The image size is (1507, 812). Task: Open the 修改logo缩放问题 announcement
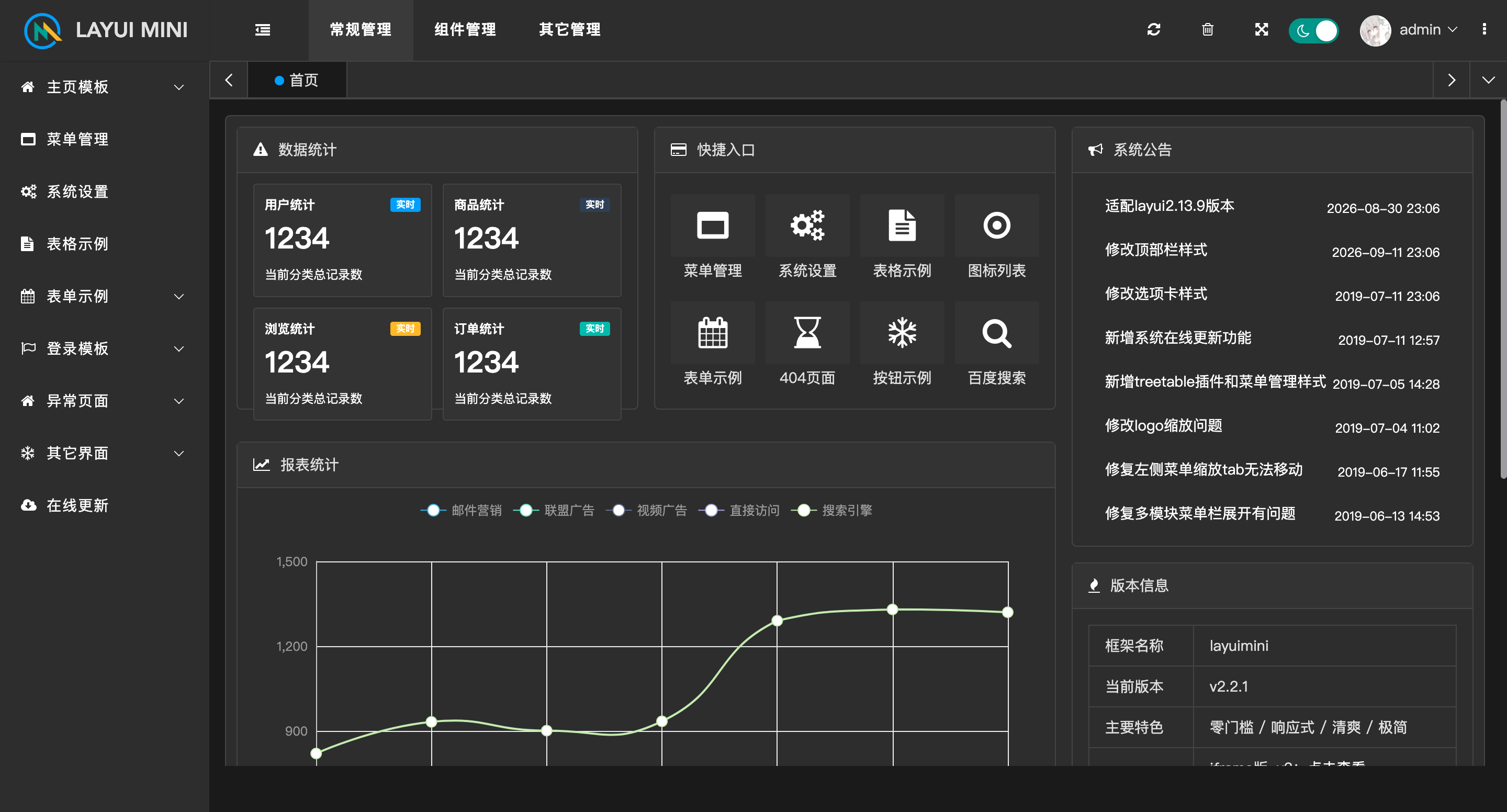point(1164,425)
